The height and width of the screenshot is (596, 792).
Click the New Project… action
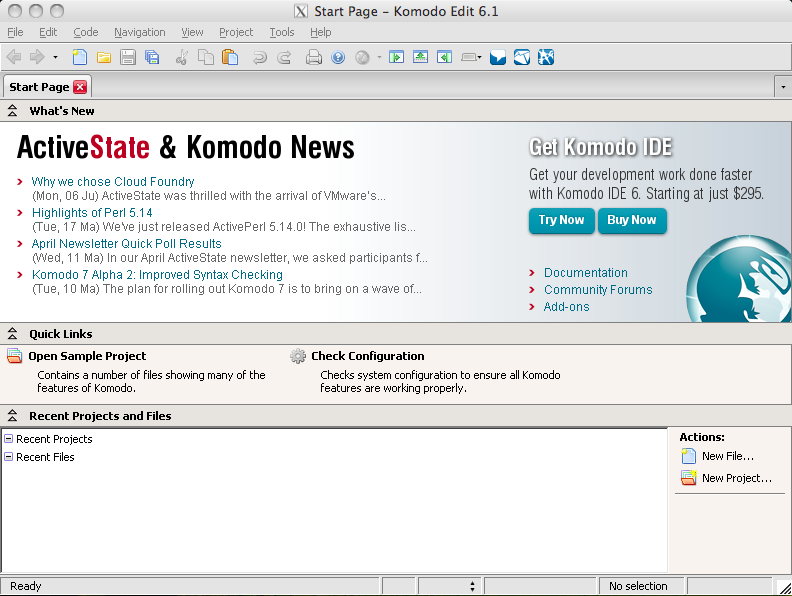pos(737,478)
